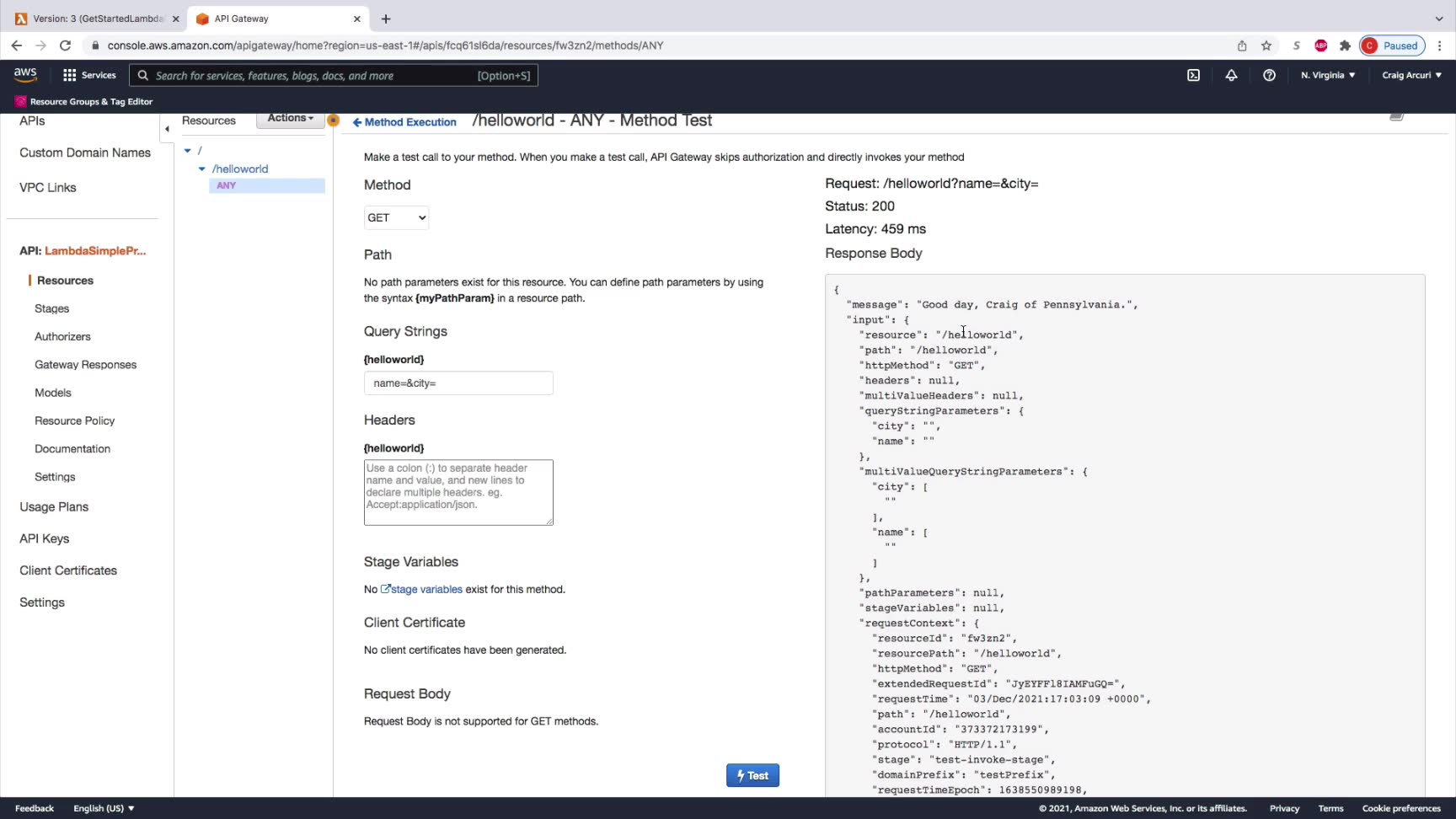Open a new browser tab
Viewport: 1456px width, 819px height.
point(386,19)
